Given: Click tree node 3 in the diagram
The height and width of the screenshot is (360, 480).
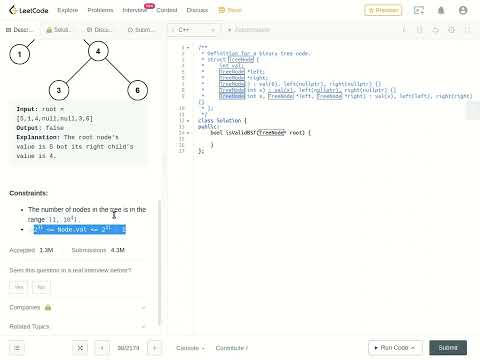Looking at the screenshot, I should [59, 90].
